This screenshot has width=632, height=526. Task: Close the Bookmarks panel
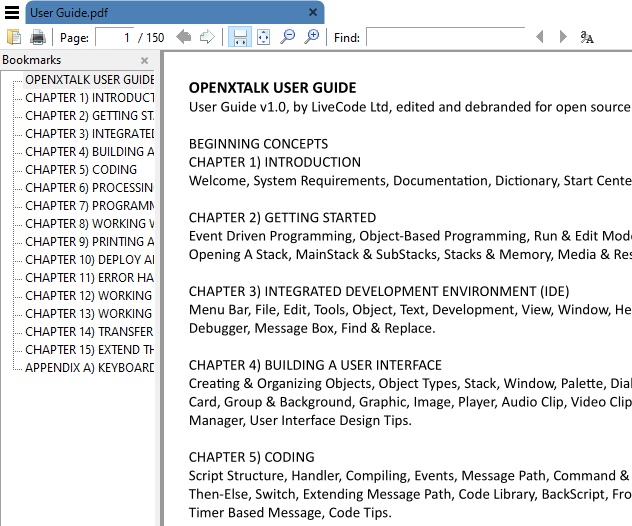coord(144,60)
